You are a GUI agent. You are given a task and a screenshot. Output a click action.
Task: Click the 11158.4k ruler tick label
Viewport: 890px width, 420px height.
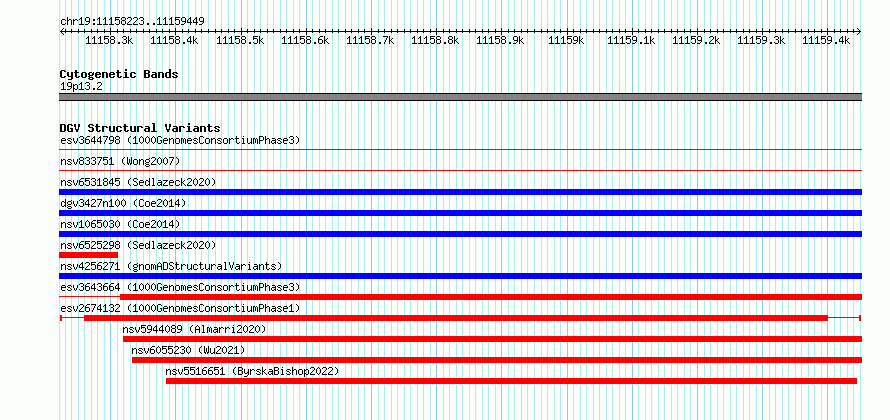(174, 41)
